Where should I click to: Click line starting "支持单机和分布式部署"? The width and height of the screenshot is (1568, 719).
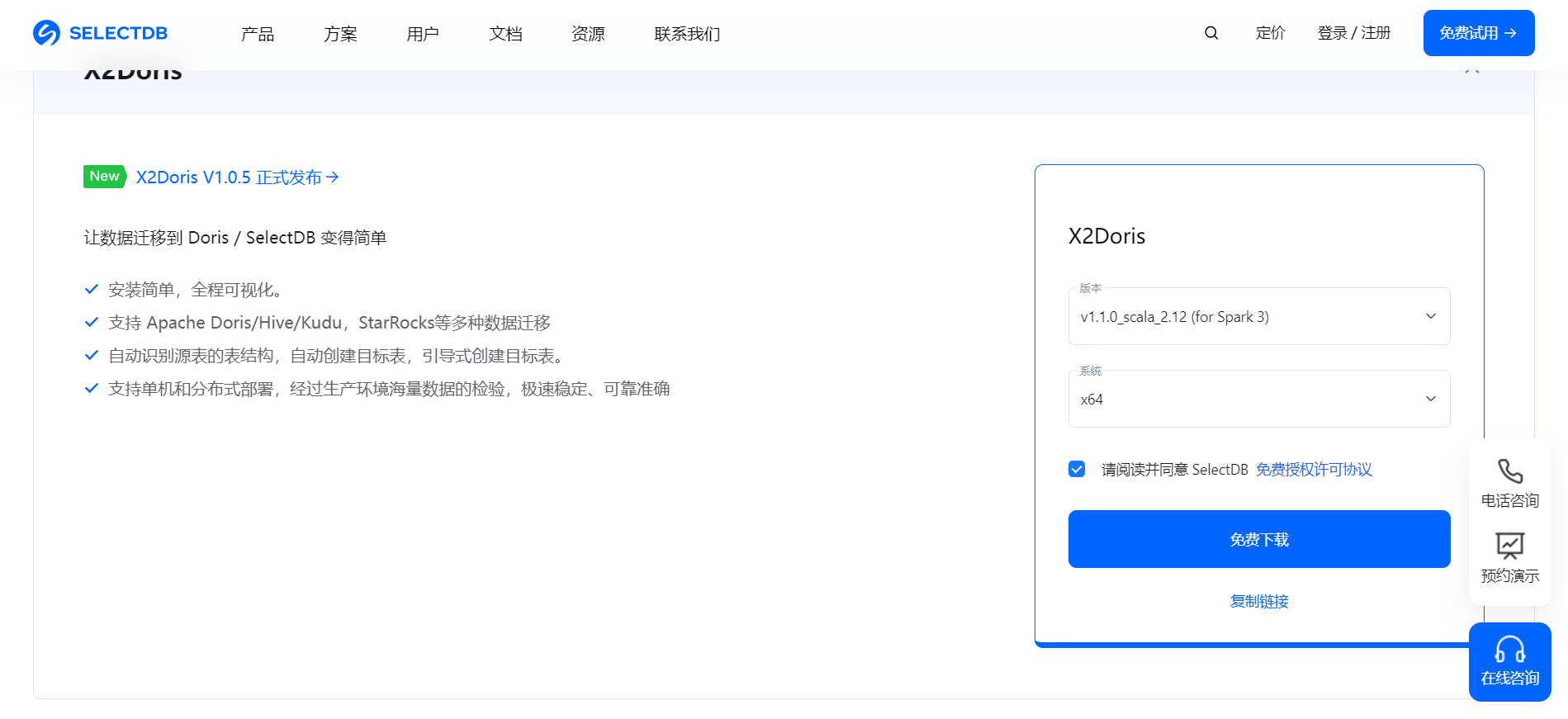tap(389, 389)
